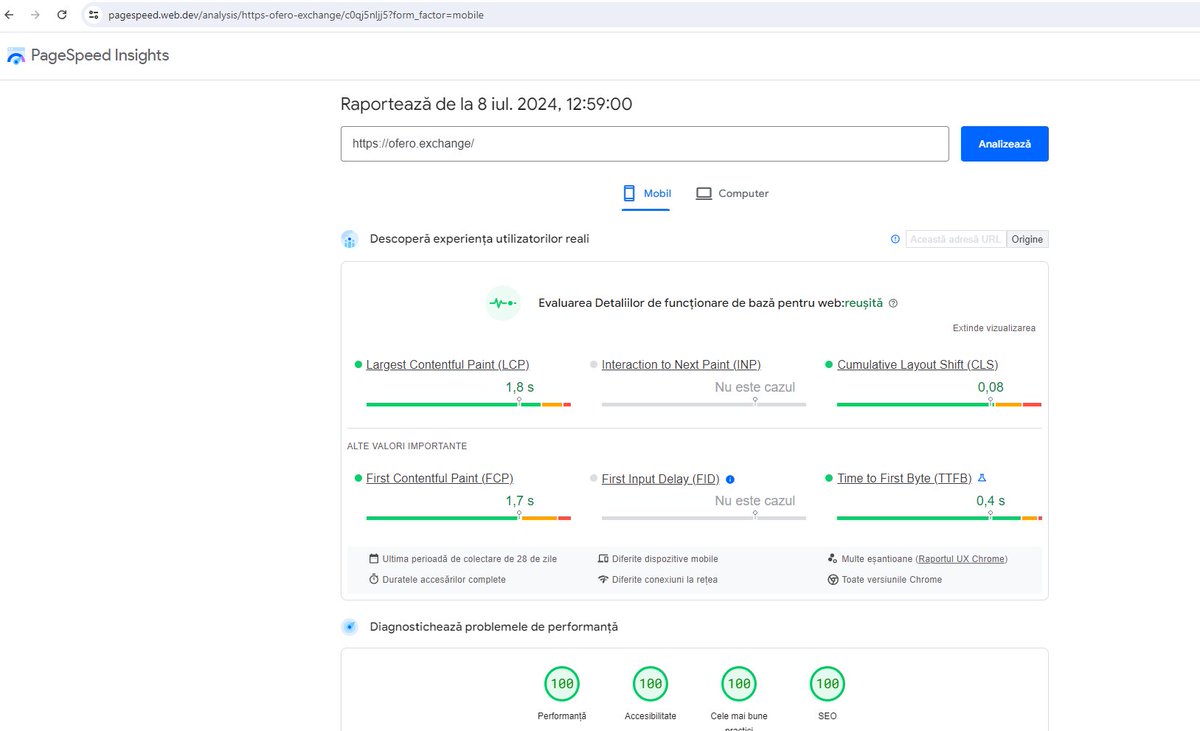Image resolution: width=1200 pixels, height=731 pixels.
Task: Switch to the Origine toggle option
Action: (x=1027, y=239)
